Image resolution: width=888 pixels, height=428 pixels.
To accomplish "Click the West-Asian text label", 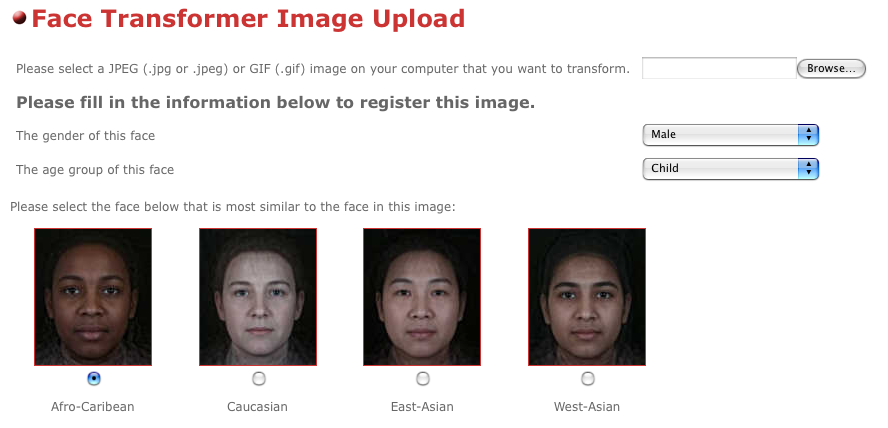I will [587, 406].
